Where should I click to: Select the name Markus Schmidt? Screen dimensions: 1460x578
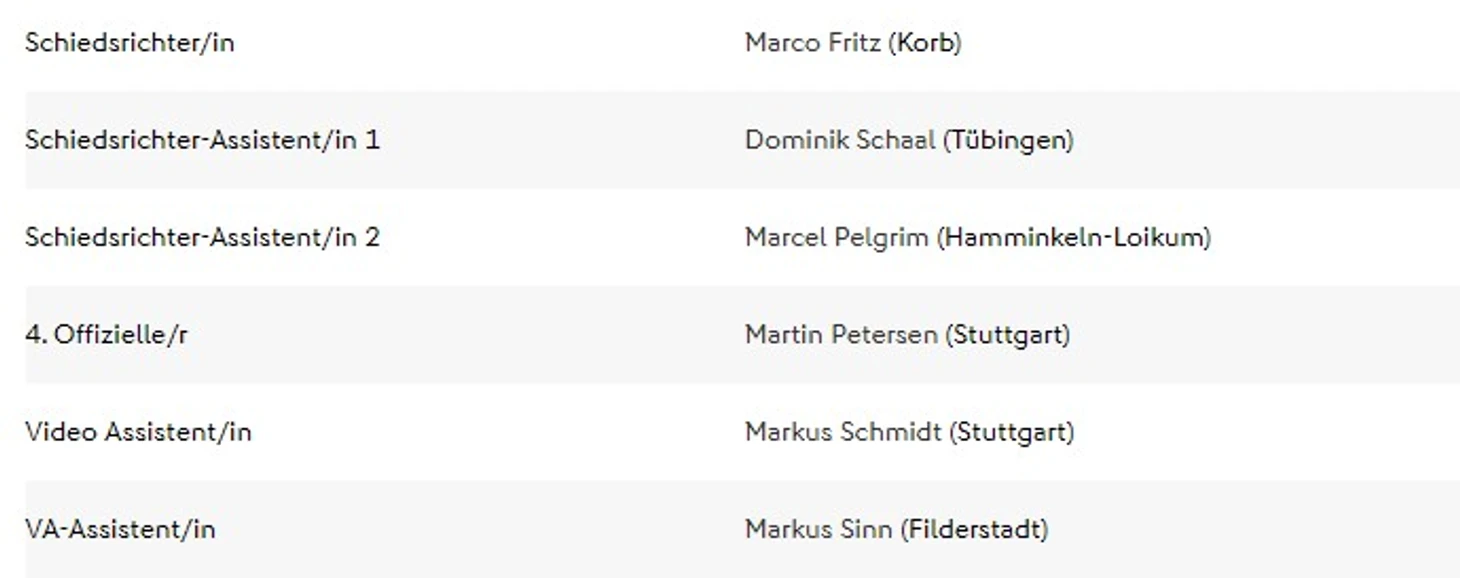coord(842,432)
